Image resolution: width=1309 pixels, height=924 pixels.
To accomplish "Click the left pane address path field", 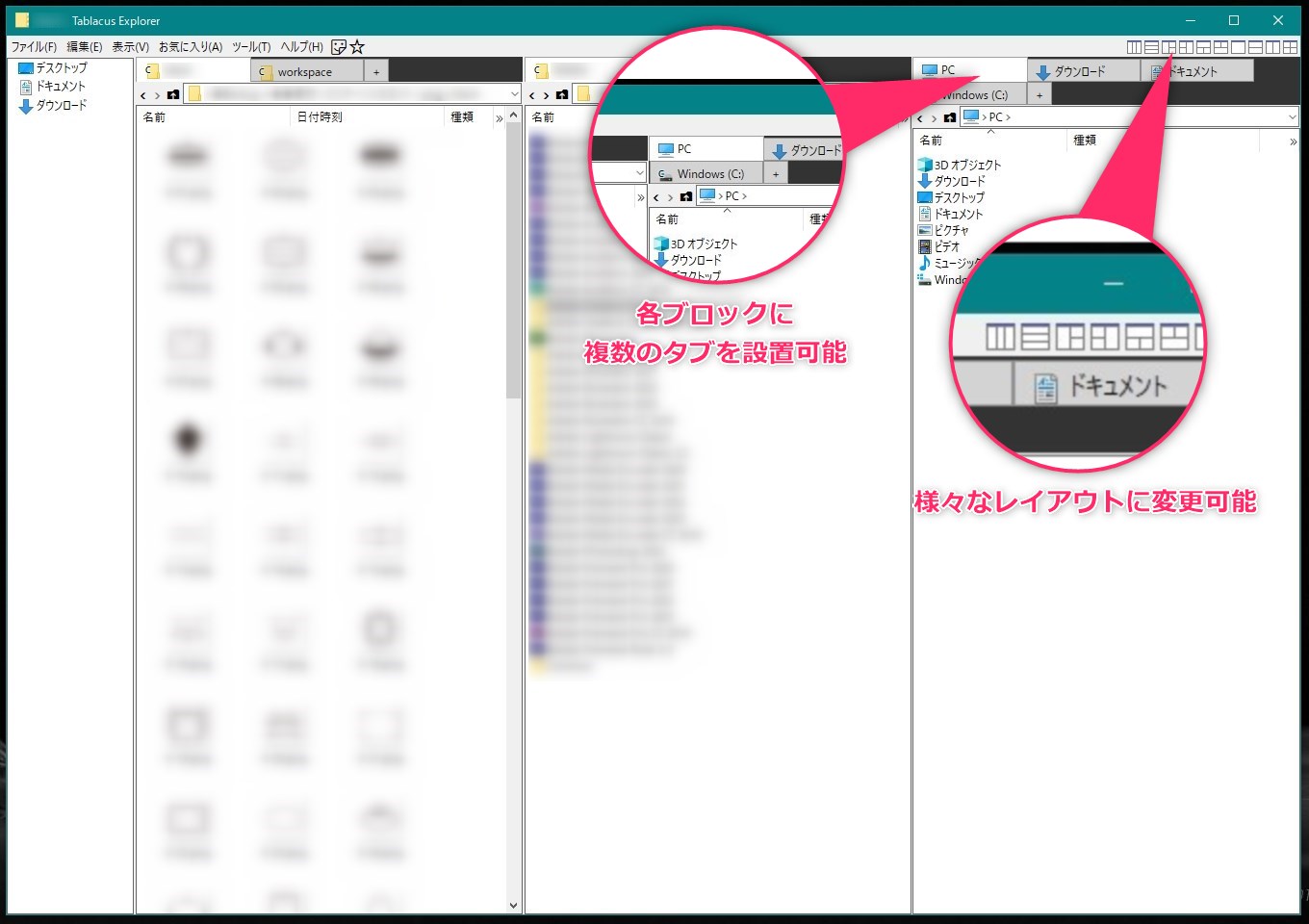I will (x=353, y=94).
